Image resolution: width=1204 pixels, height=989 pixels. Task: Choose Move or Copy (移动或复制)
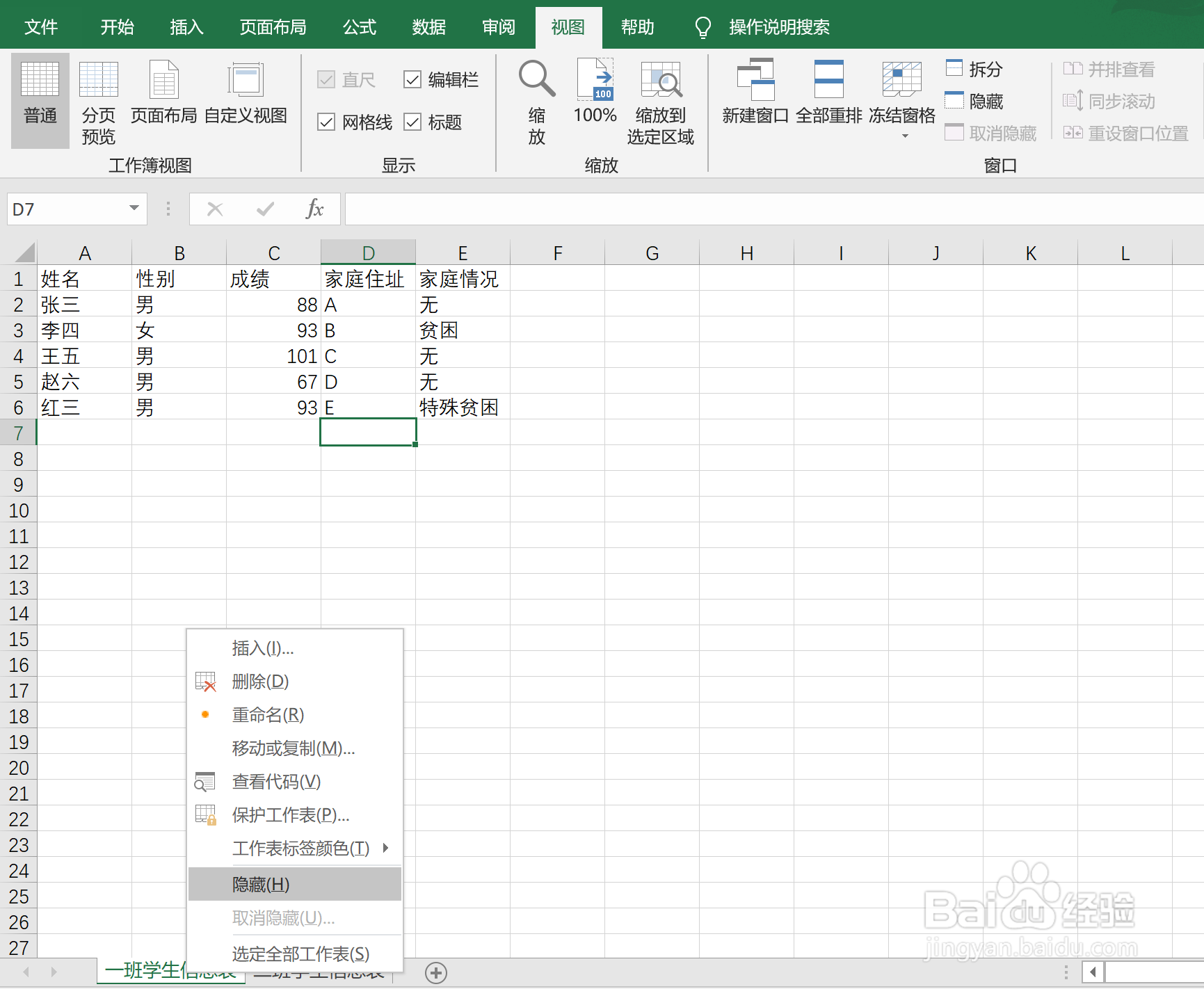[x=295, y=748]
